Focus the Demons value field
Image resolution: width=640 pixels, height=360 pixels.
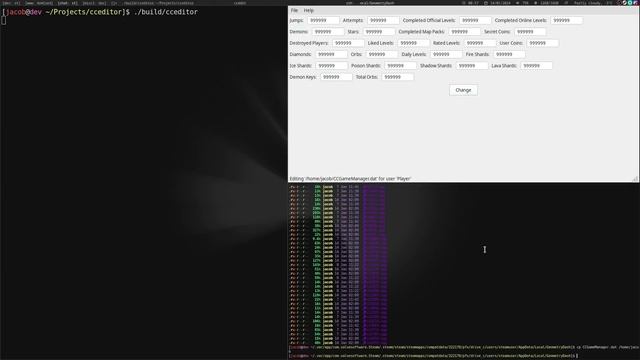328,32
